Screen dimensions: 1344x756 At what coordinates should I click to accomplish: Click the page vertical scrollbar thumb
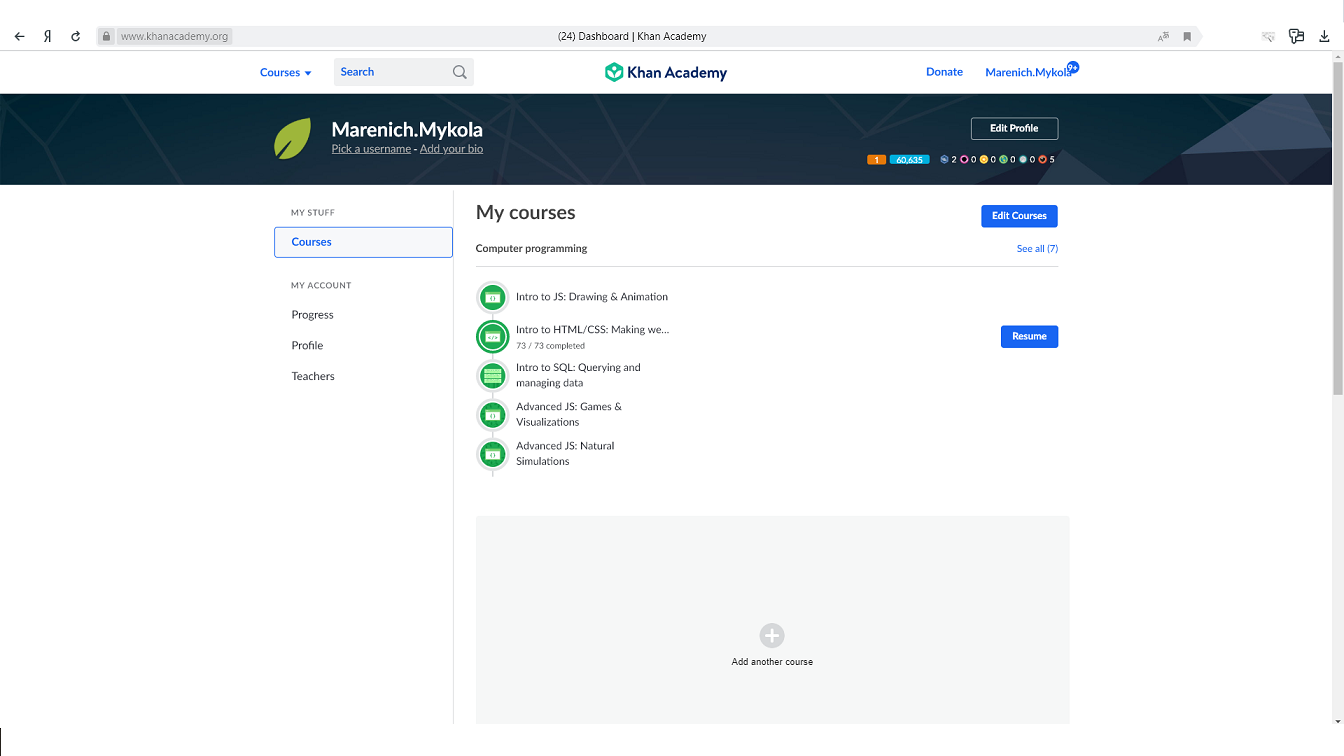[1338, 227]
